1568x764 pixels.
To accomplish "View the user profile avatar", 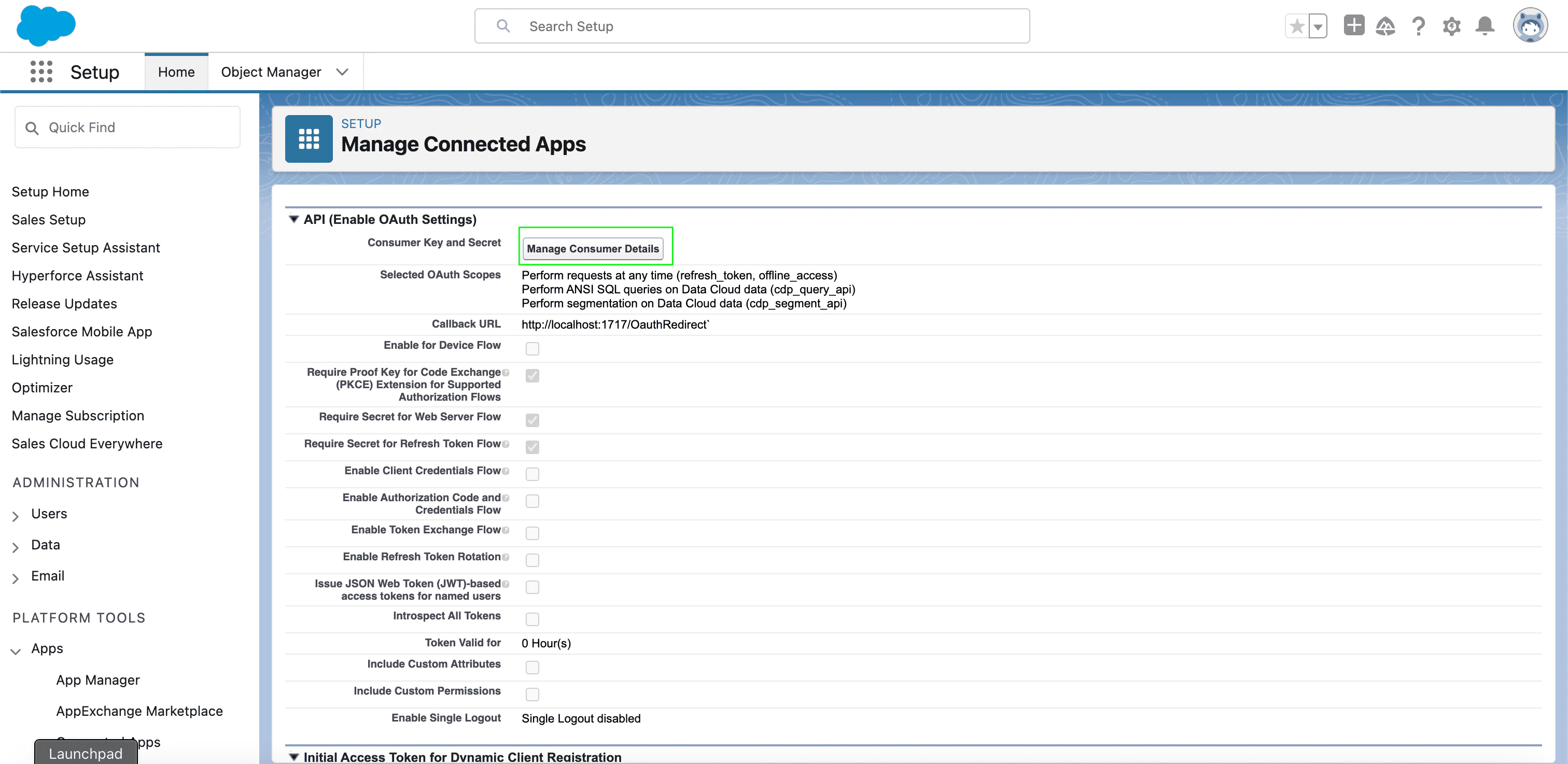I will pos(1530,26).
